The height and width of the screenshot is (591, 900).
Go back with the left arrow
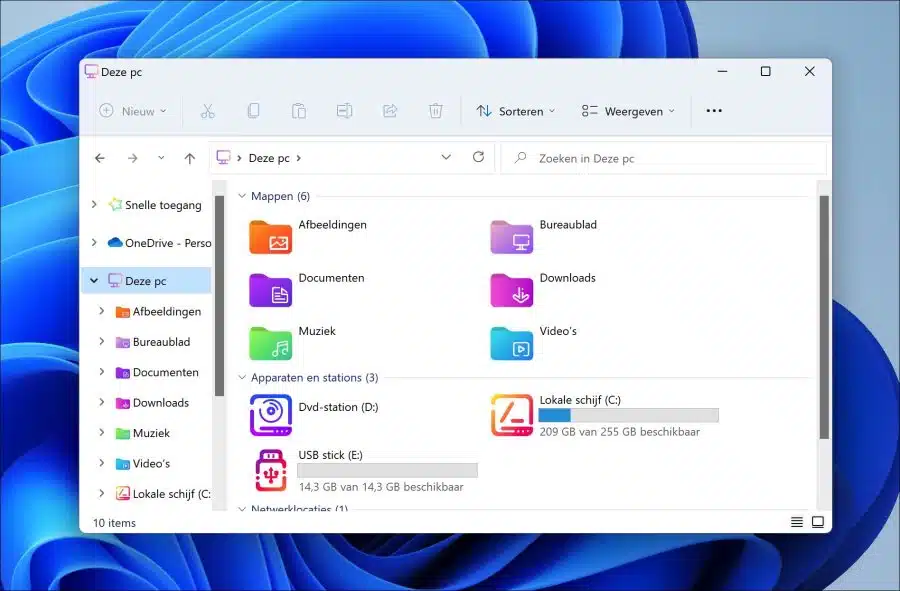pos(100,158)
